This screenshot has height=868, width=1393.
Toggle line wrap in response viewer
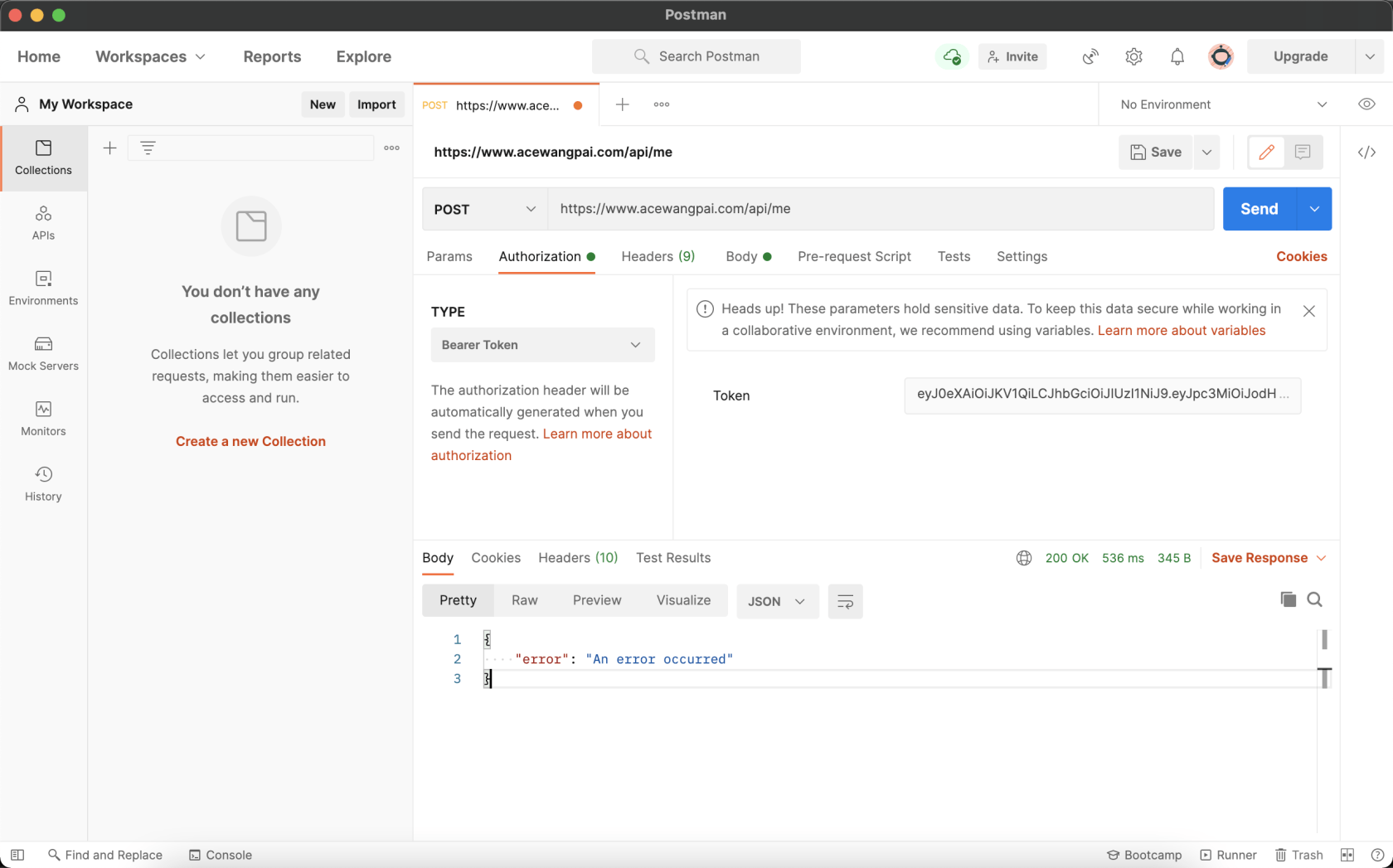click(x=845, y=601)
